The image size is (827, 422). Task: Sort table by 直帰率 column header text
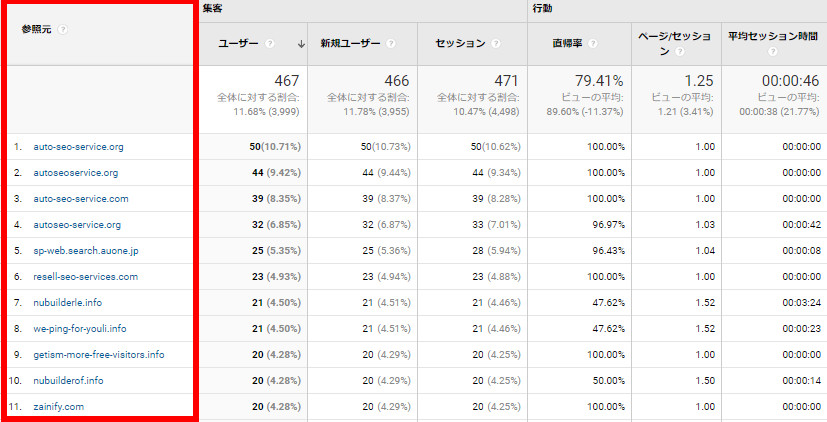[x=568, y=44]
